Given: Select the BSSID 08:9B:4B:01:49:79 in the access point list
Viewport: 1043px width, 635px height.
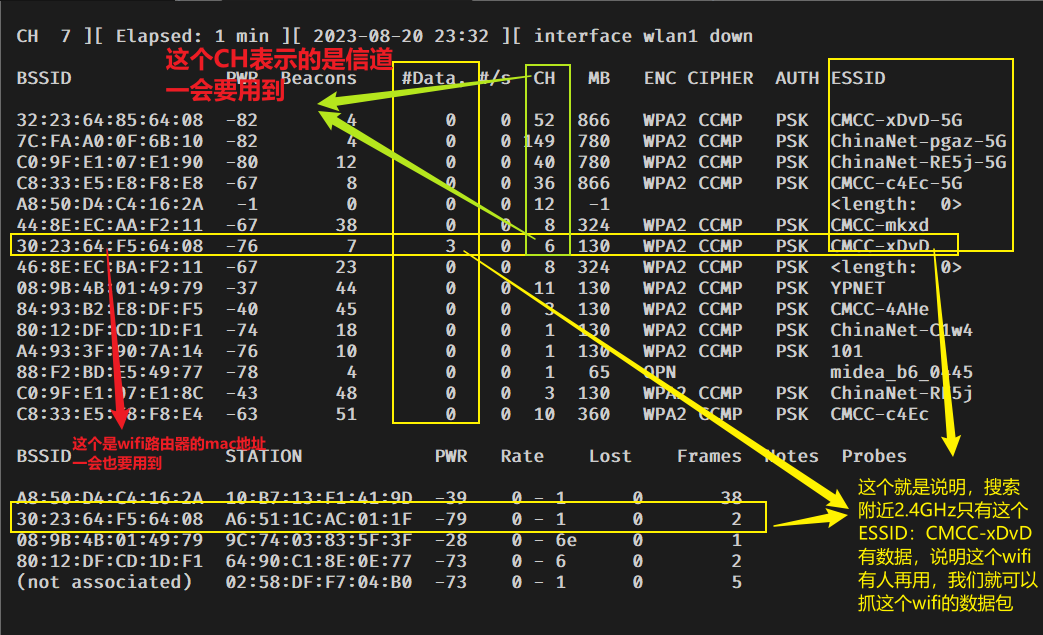Looking at the screenshot, I should [110, 288].
